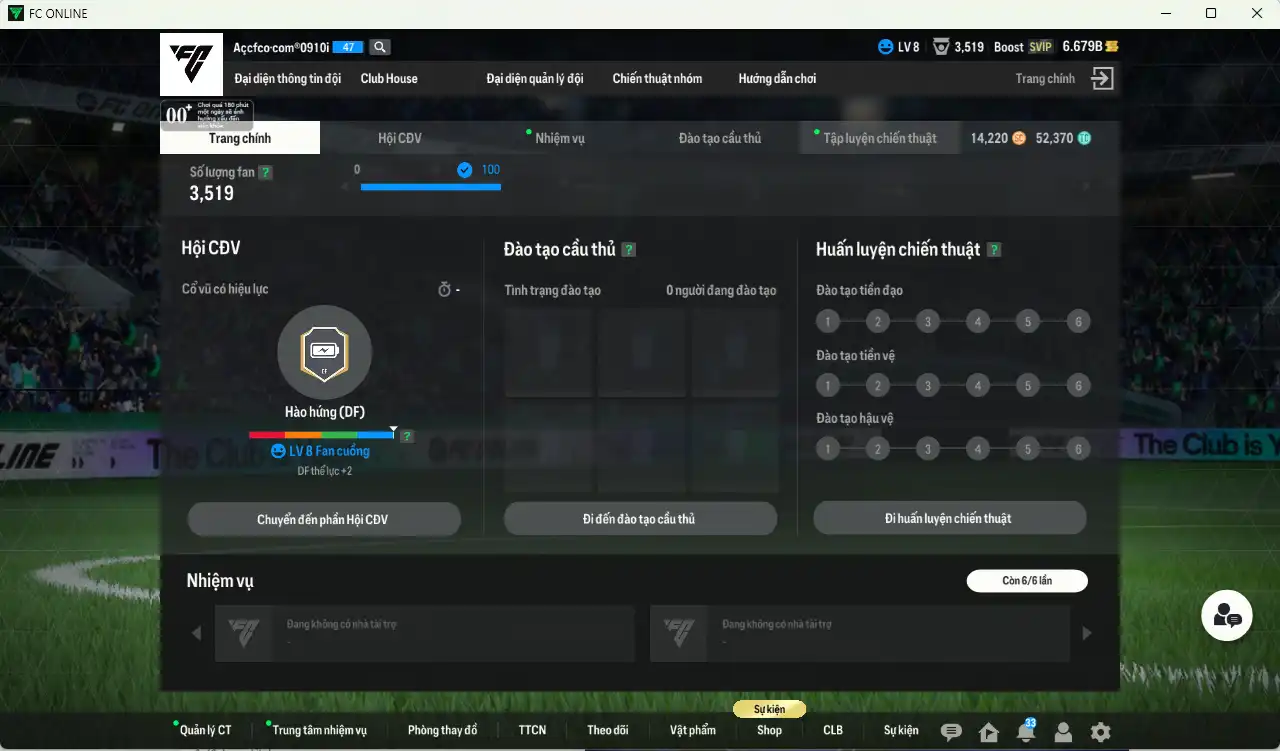
Task: Click the yellow Sự kiện badge
Action: (769, 709)
